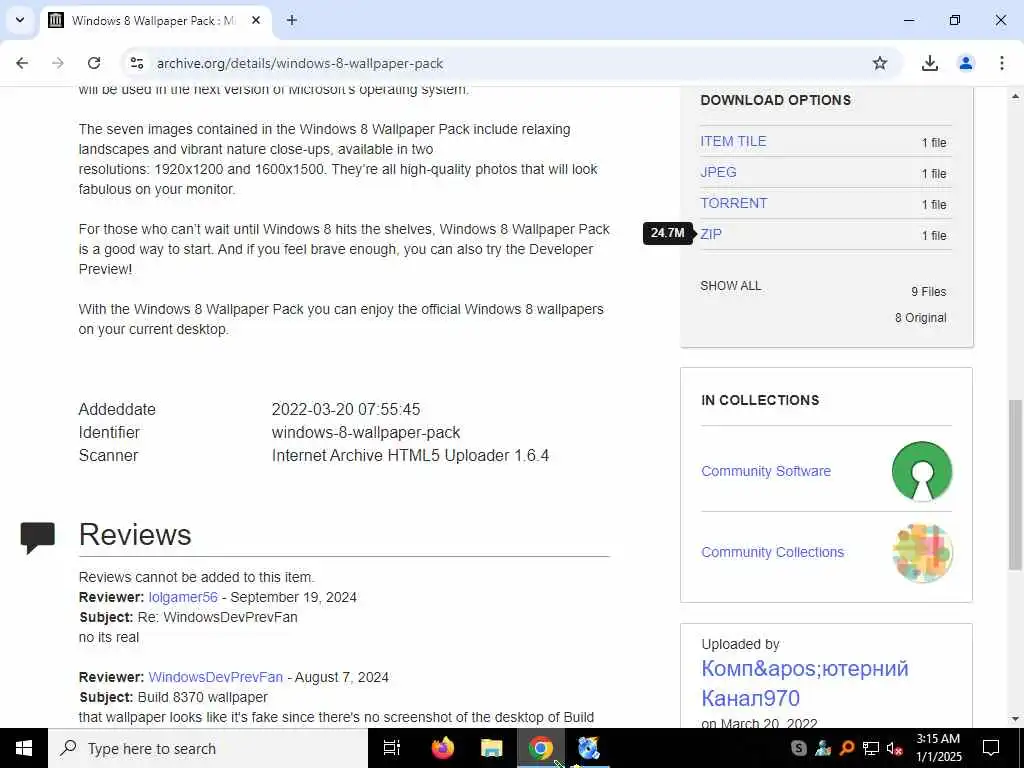Open the taskbar clock 3:15 AM

pyautogui.click(x=938, y=748)
